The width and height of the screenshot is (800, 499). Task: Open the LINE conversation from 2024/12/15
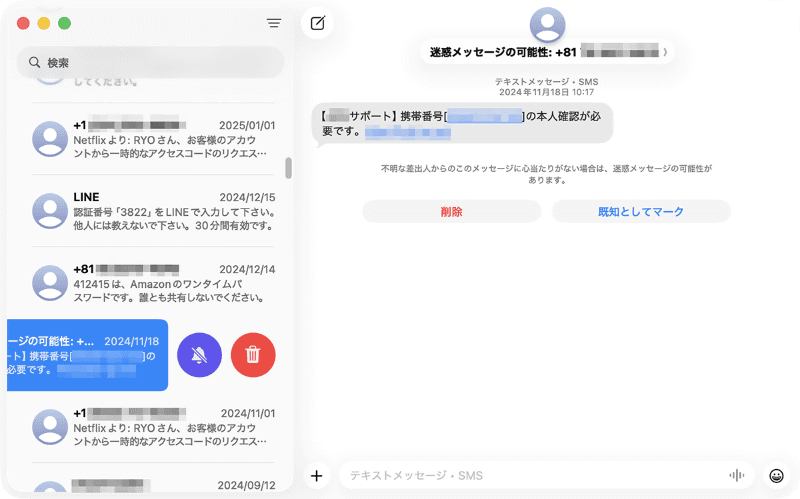(x=153, y=211)
